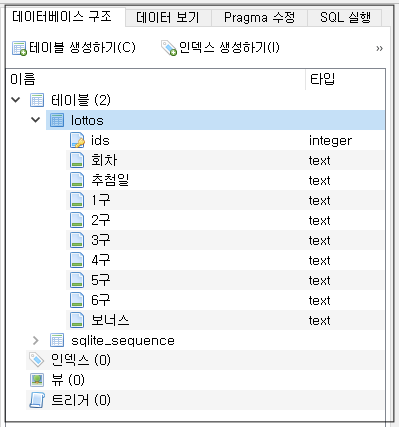Click the text type of 회차
This screenshot has width=399, height=427.
pos(319,161)
